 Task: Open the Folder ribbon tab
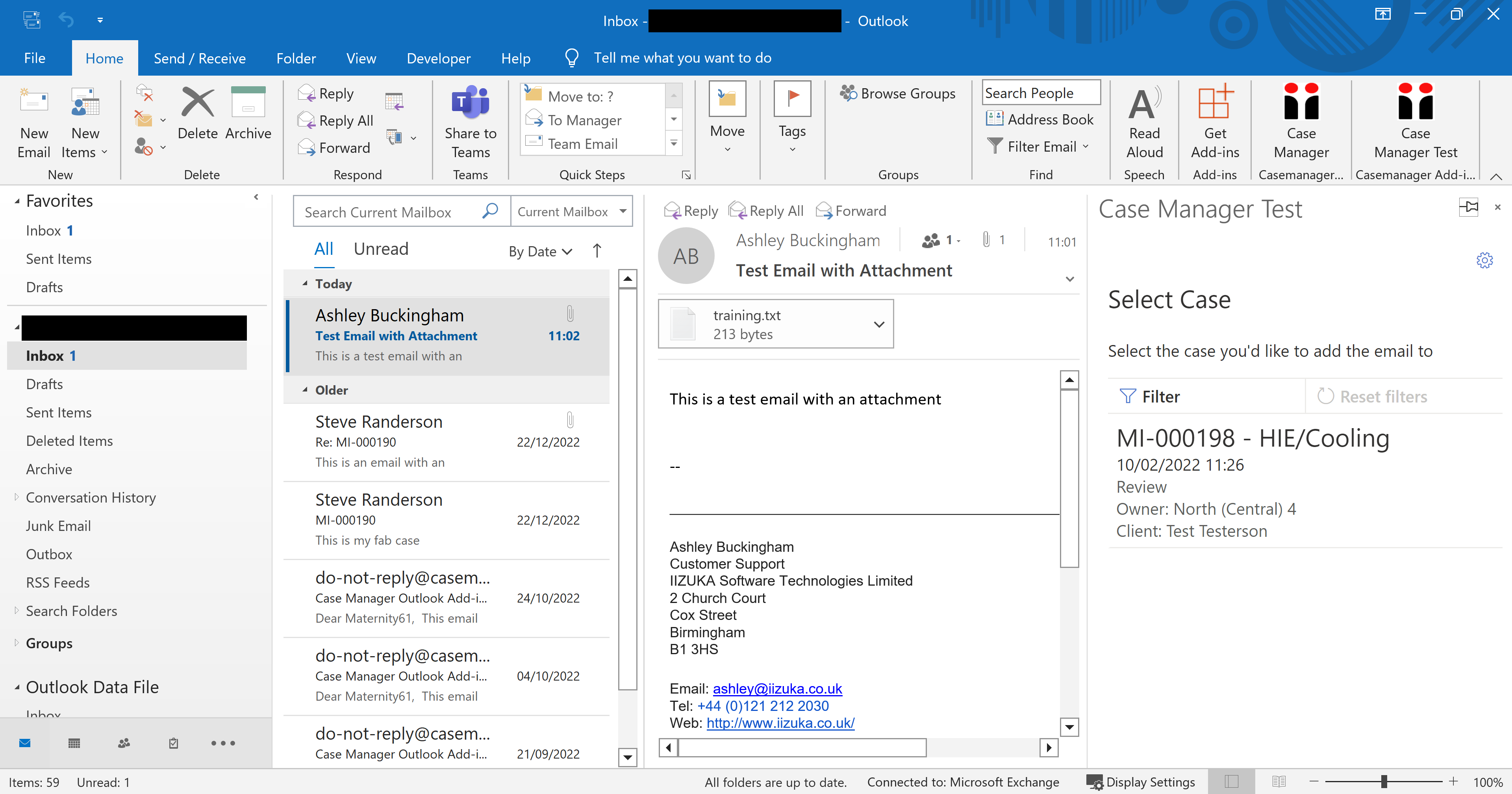[x=296, y=58]
